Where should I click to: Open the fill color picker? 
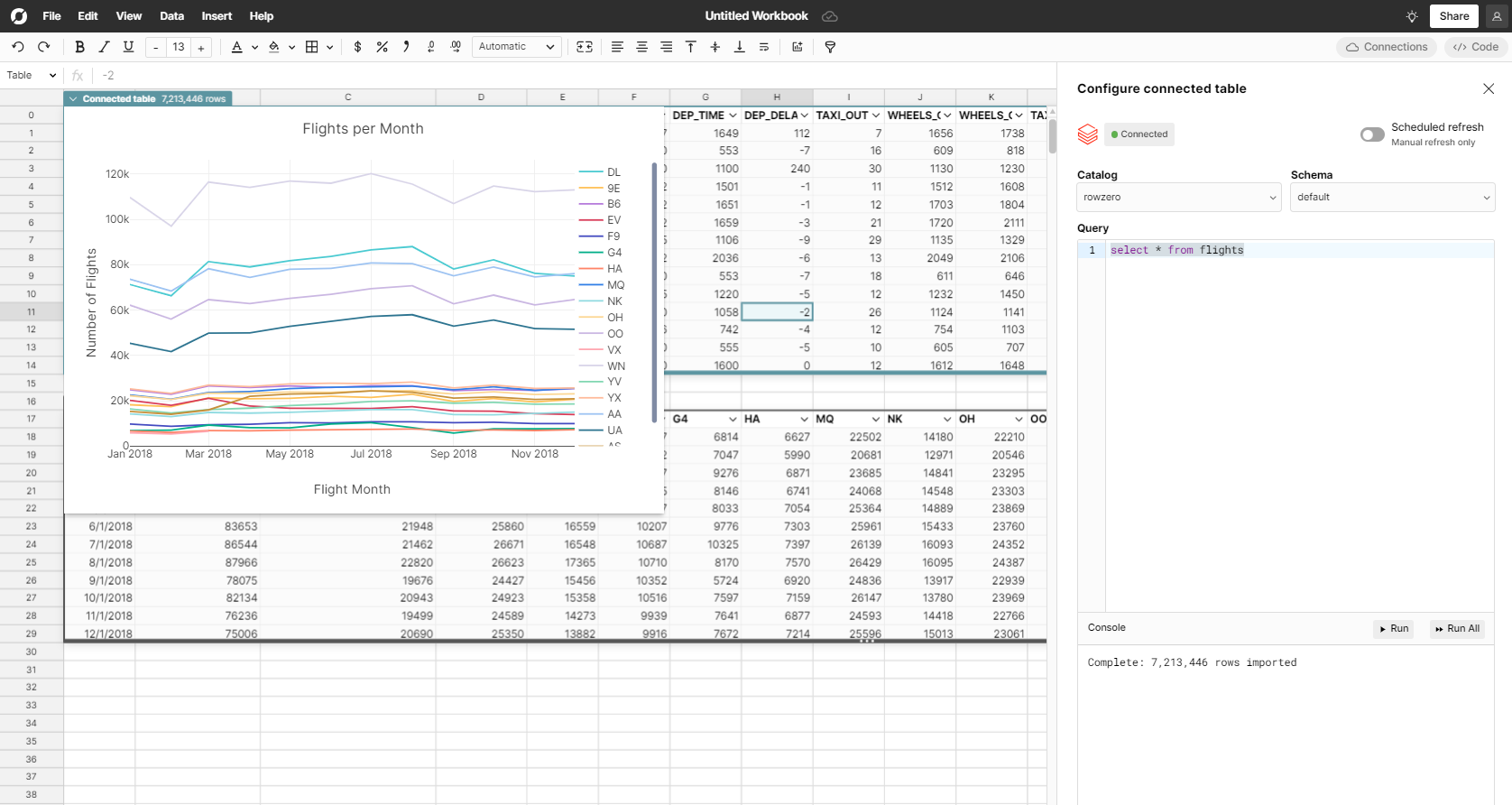pos(274,47)
